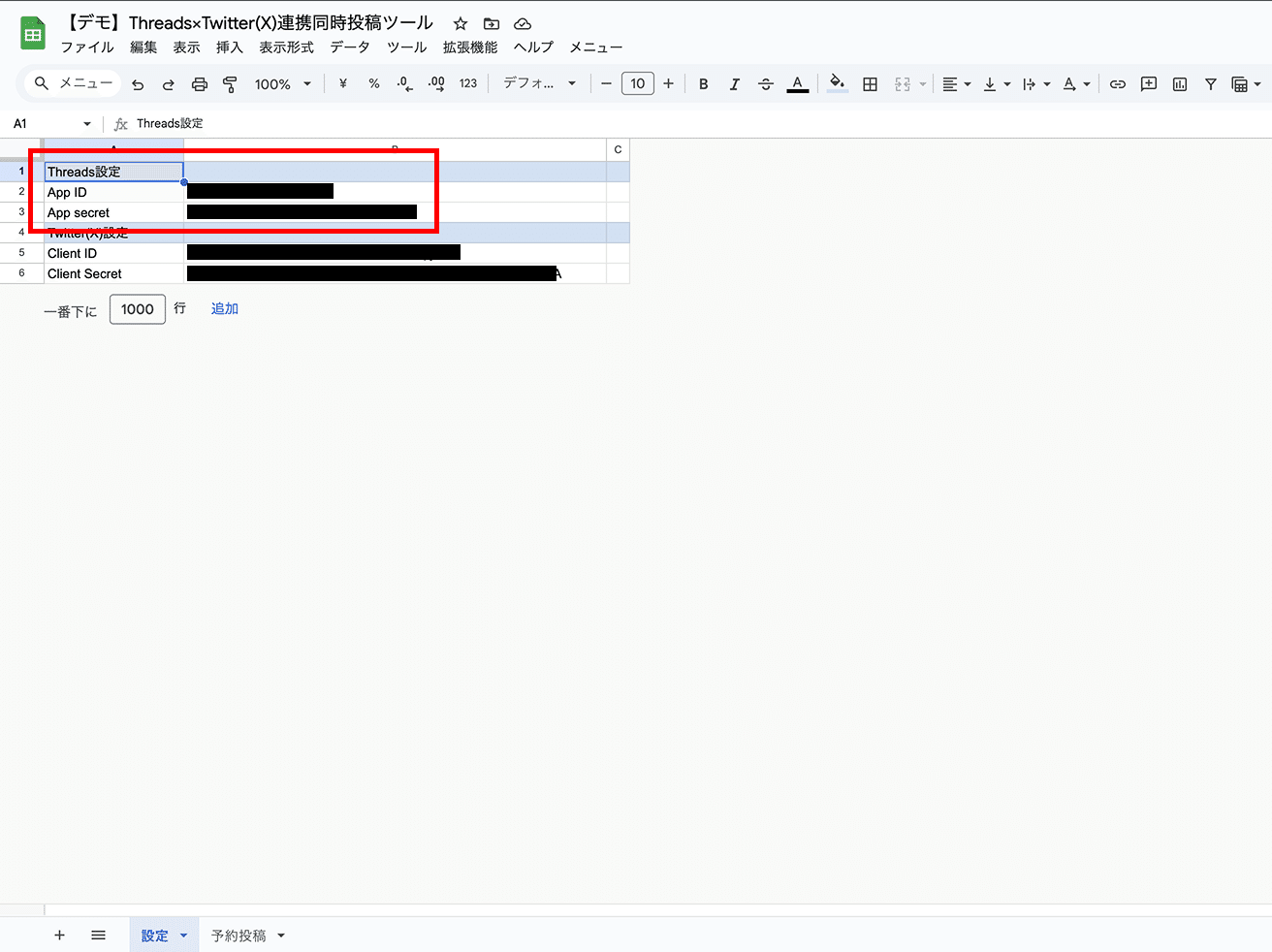Decrease the font size
This screenshot has width=1272, height=952.
[x=606, y=84]
